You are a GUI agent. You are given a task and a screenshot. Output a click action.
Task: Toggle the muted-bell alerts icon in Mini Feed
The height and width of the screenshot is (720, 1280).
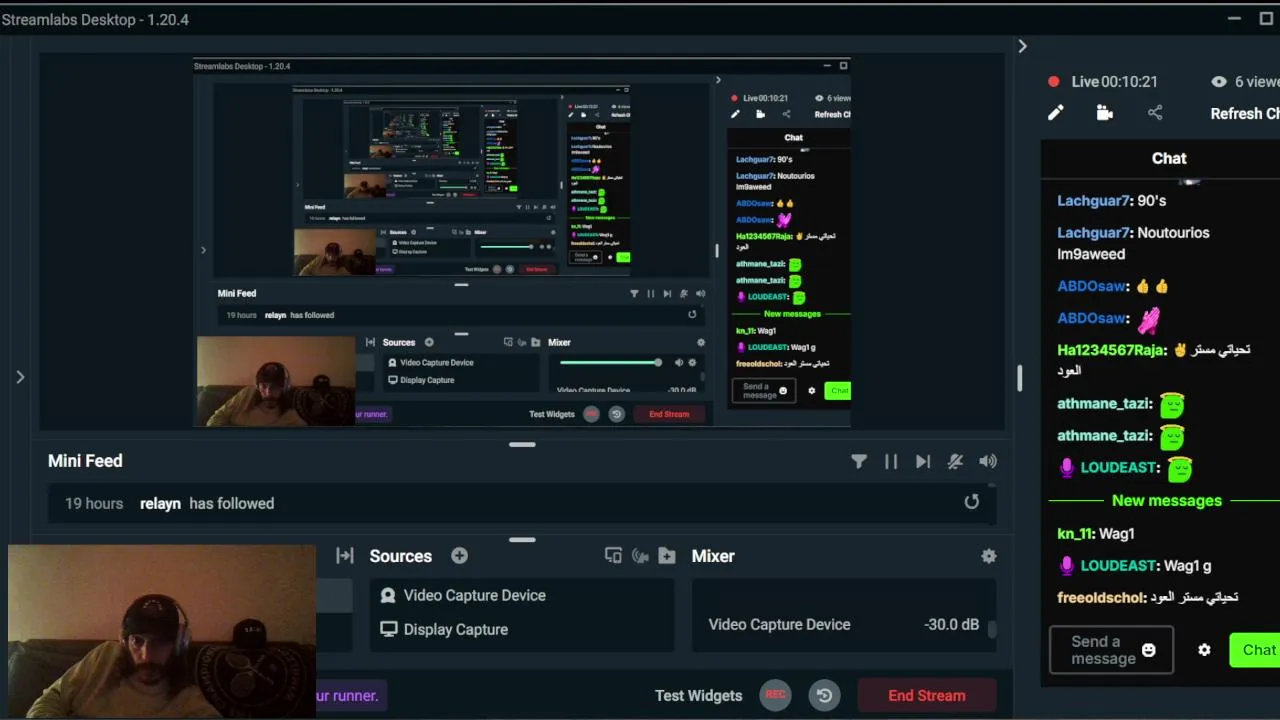tap(955, 461)
